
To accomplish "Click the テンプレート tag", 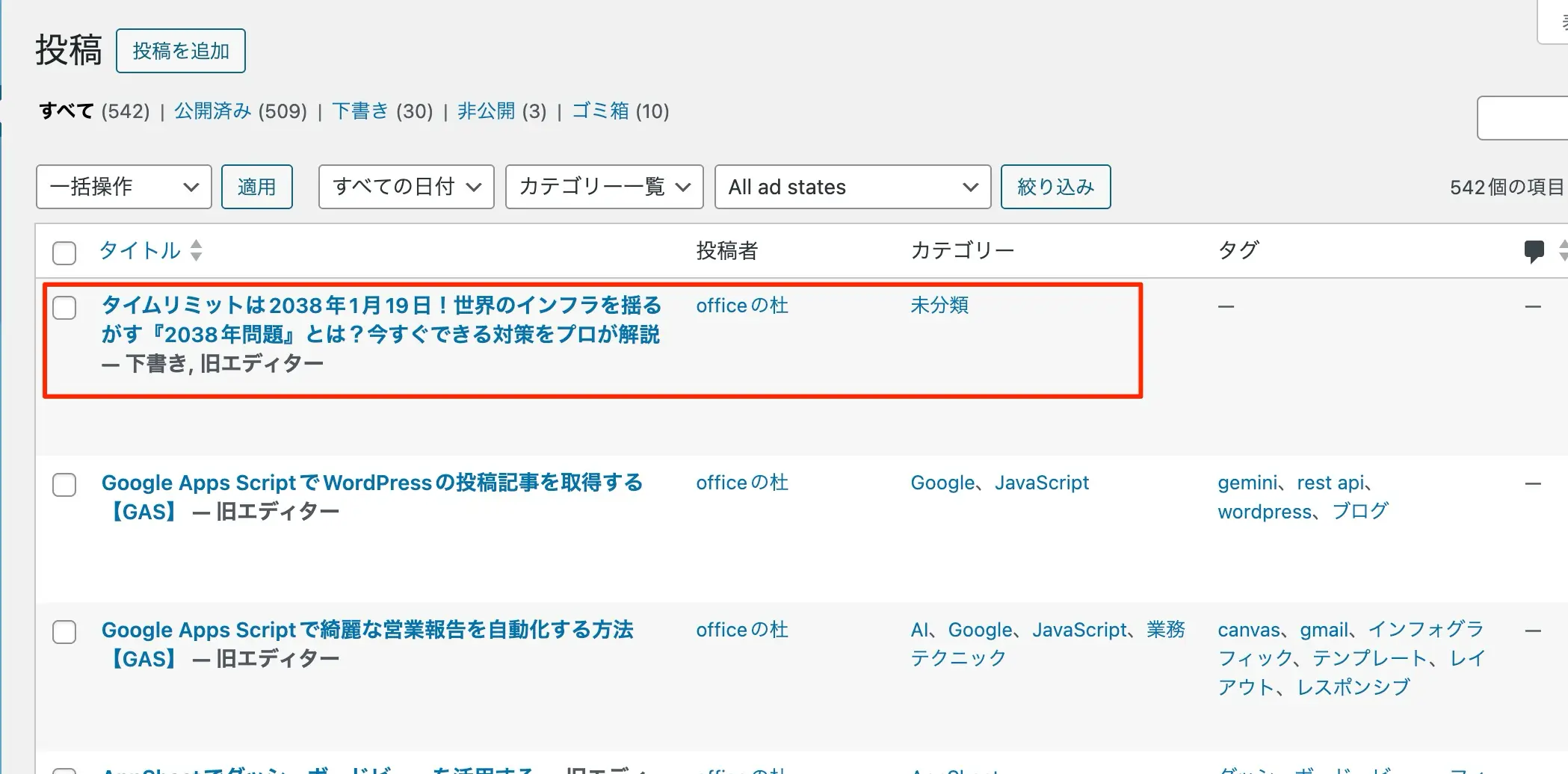I will click(1370, 658).
